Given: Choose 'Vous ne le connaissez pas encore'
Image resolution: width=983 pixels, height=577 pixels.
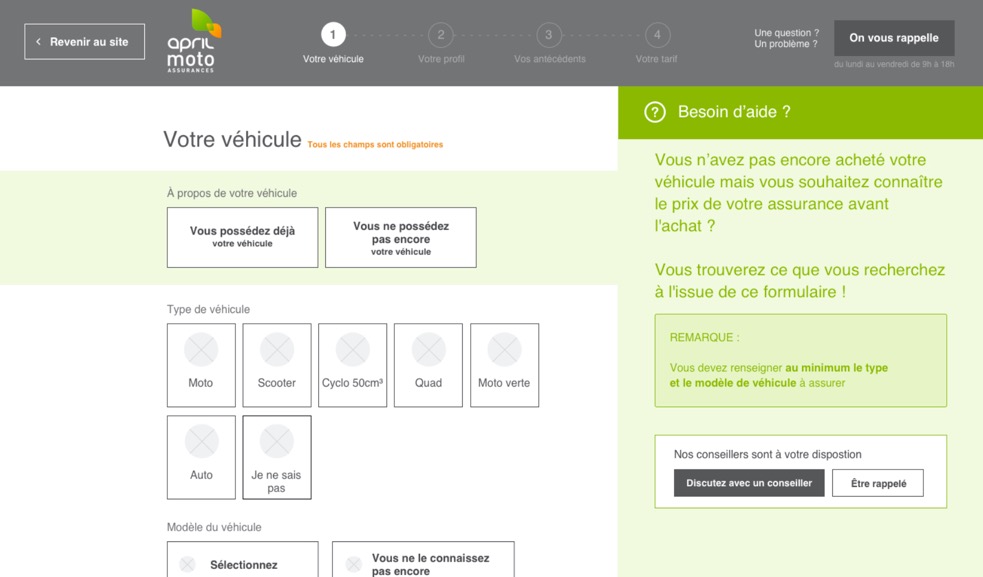Looking at the screenshot, I should [x=423, y=563].
